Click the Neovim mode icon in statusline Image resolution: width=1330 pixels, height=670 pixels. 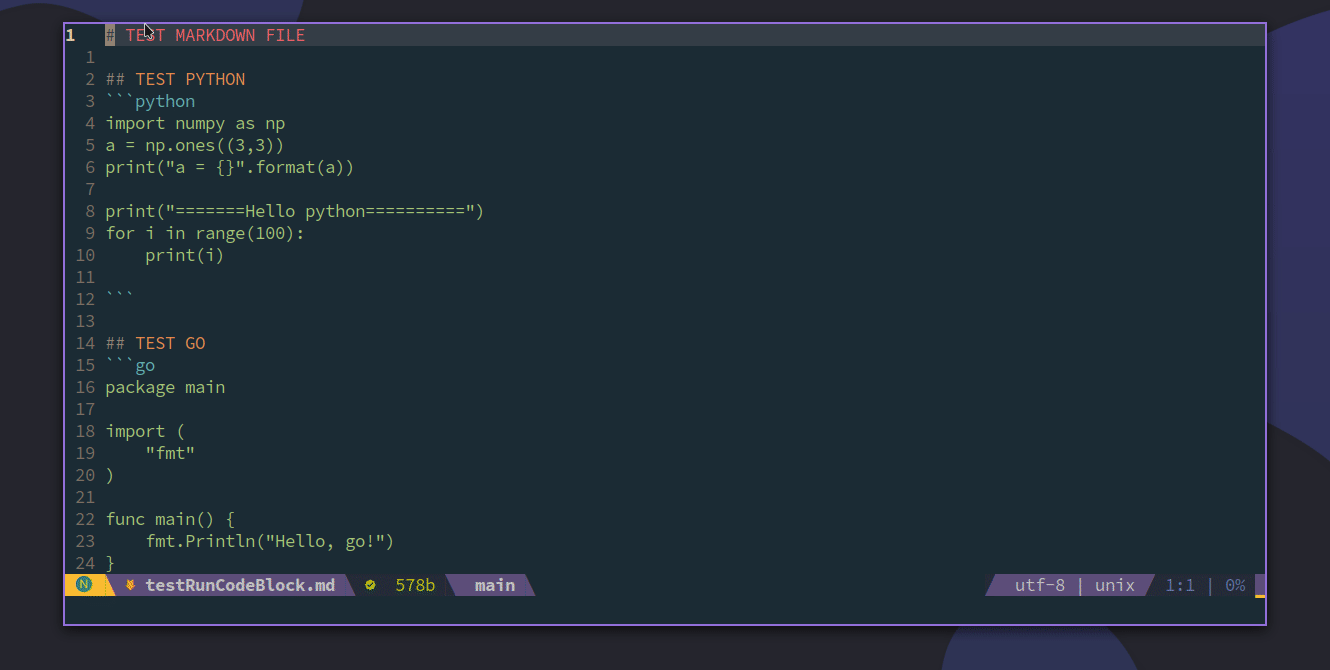[84, 585]
